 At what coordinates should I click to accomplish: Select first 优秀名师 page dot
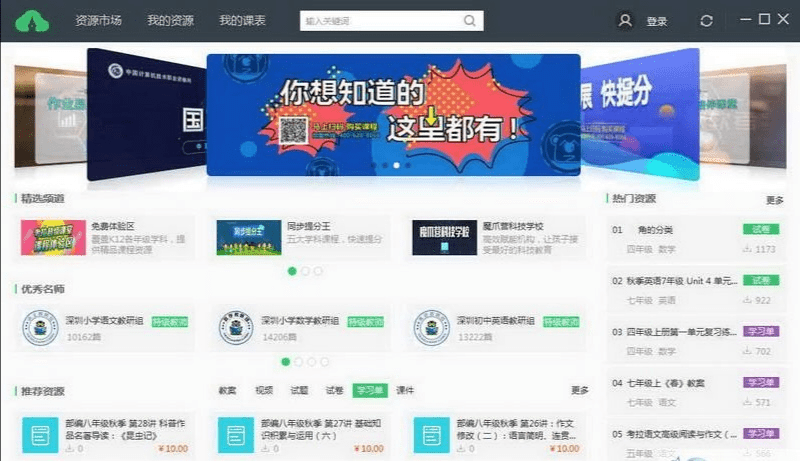tap(286, 362)
